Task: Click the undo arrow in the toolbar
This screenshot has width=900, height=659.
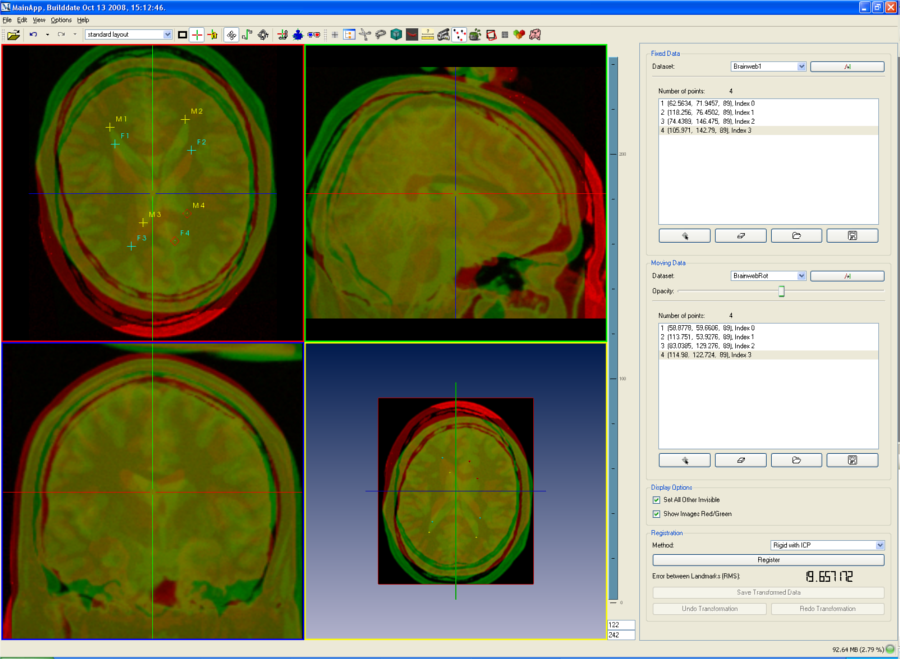Action: tap(33, 34)
